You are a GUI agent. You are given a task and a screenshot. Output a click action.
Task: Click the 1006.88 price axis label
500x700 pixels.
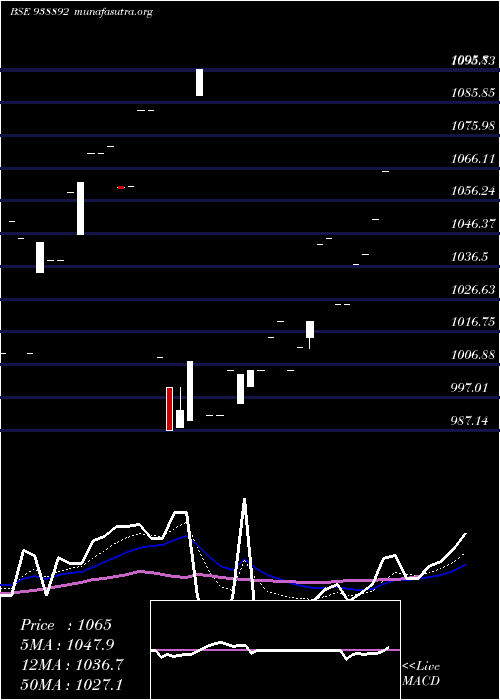[x=473, y=355]
